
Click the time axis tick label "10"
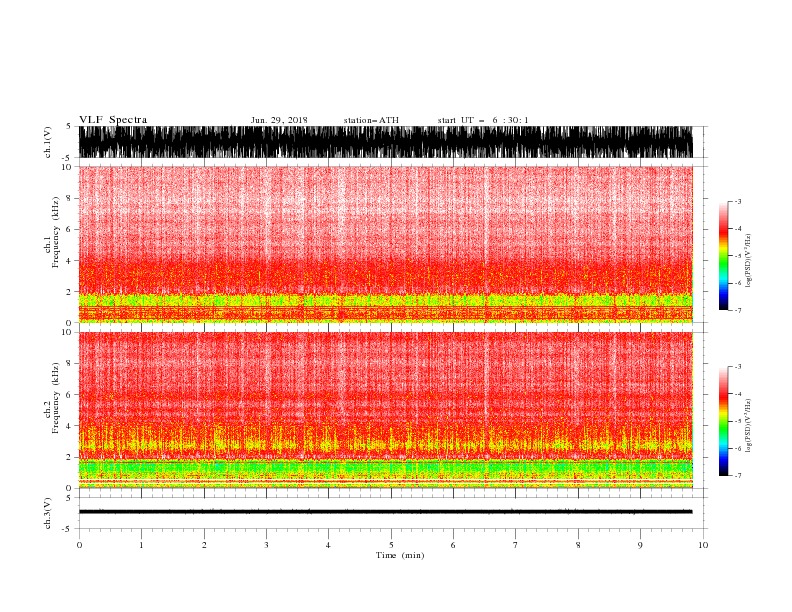click(x=703, y=545)
